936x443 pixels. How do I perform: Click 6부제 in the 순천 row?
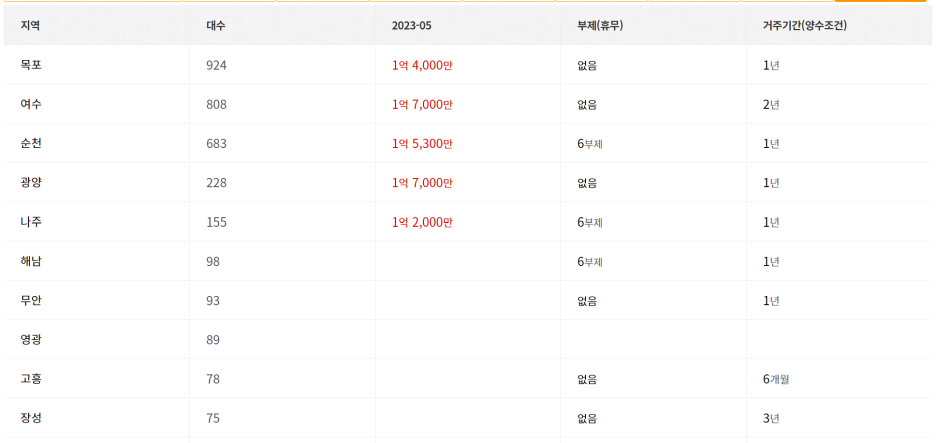tap(590, 144)
